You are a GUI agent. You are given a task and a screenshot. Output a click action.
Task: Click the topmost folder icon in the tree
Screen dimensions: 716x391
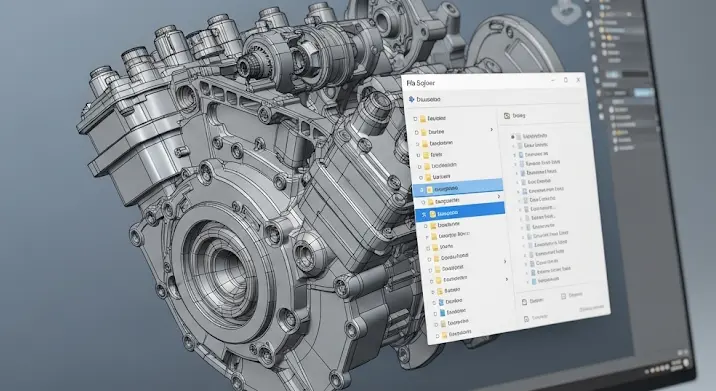[x=423, y=119]
